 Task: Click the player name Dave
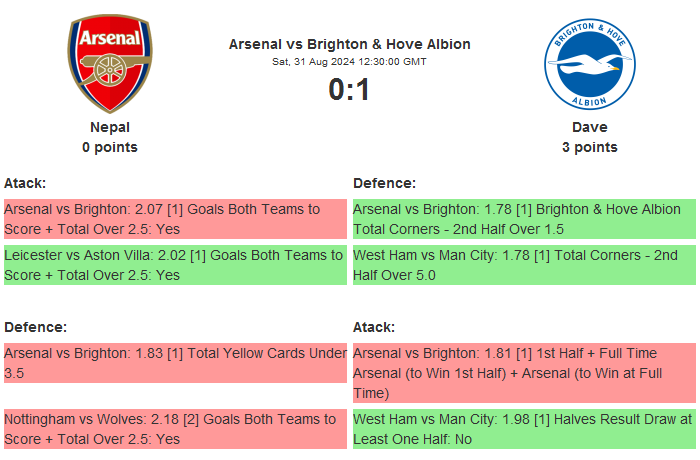tap(589, 127)
